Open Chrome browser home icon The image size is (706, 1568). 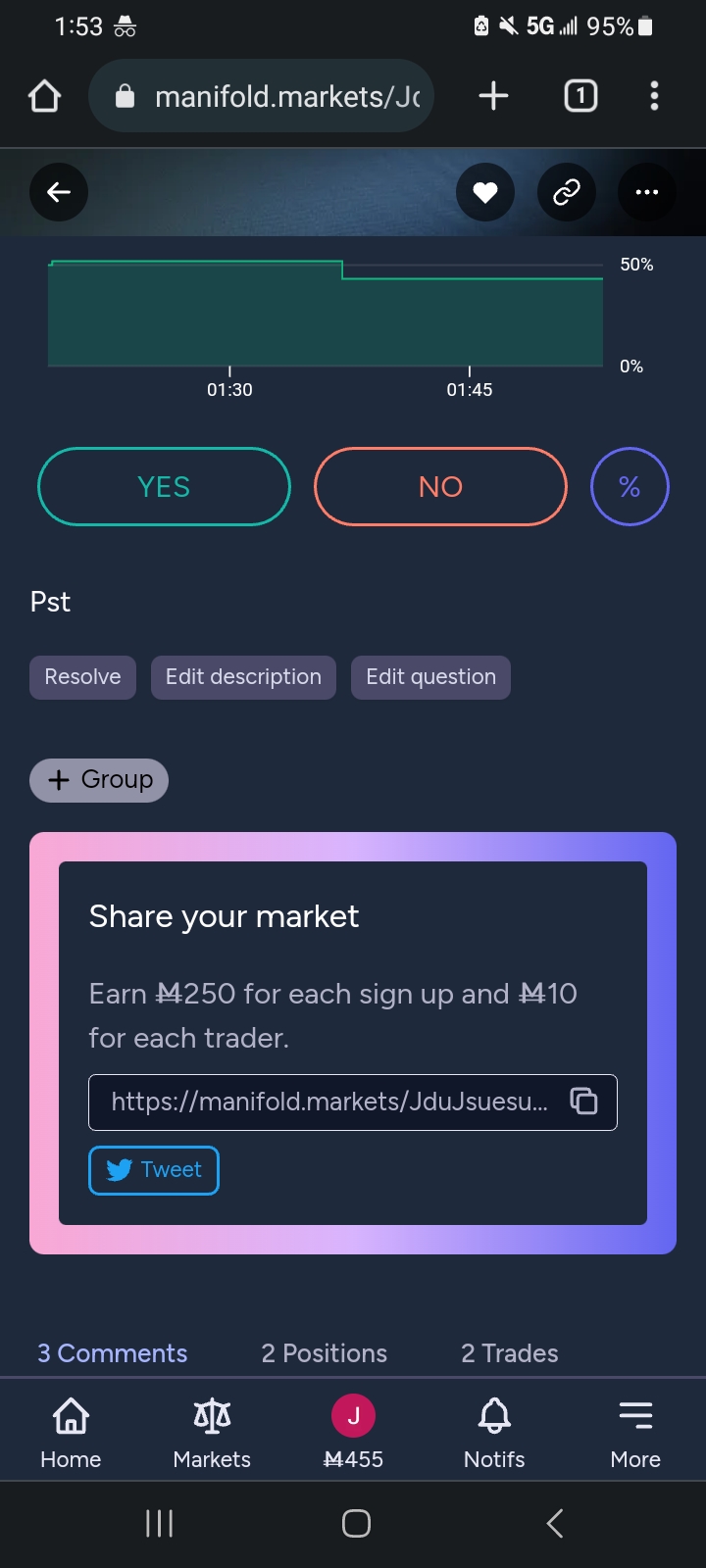tap(45, 96)
